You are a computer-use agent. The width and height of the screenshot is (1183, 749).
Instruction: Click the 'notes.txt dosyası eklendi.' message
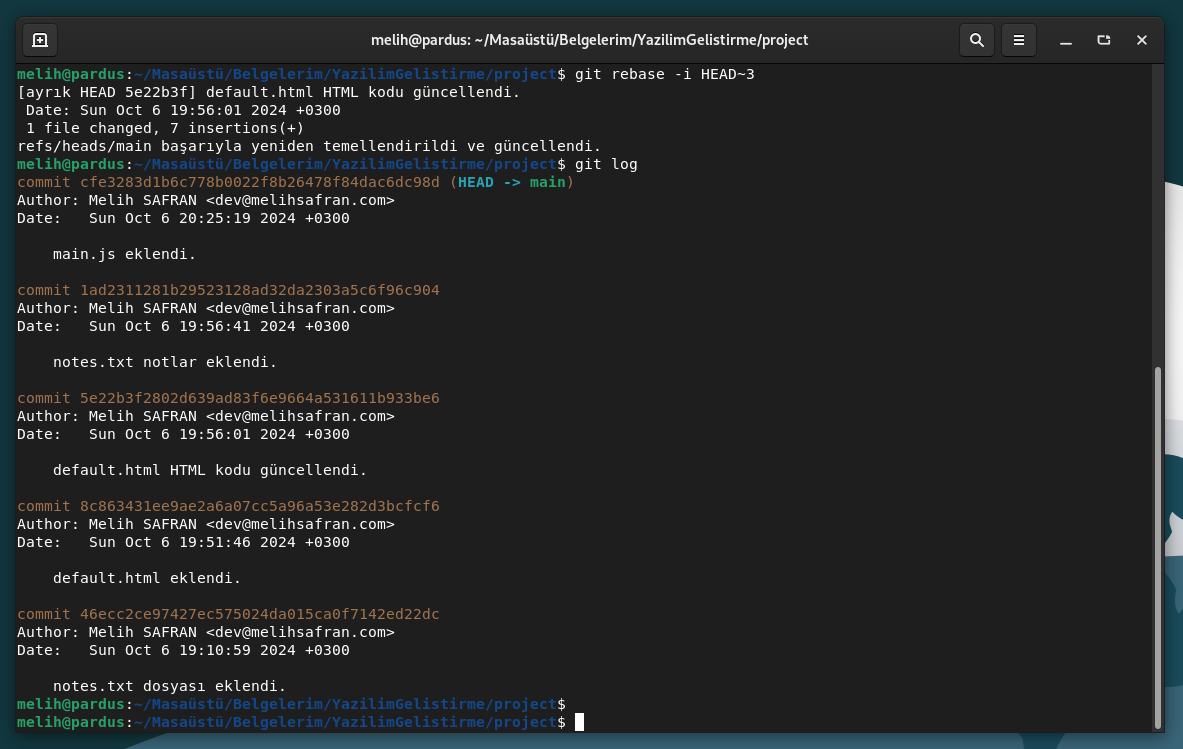point(170,686)
